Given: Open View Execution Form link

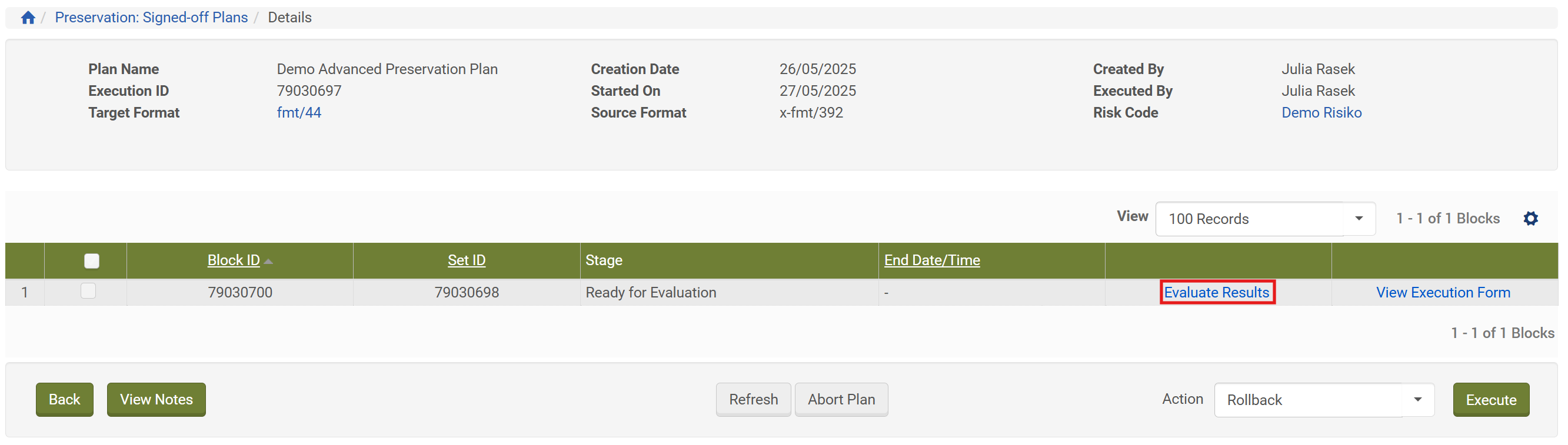Looking at the screenshot, I should (1443, 292).
